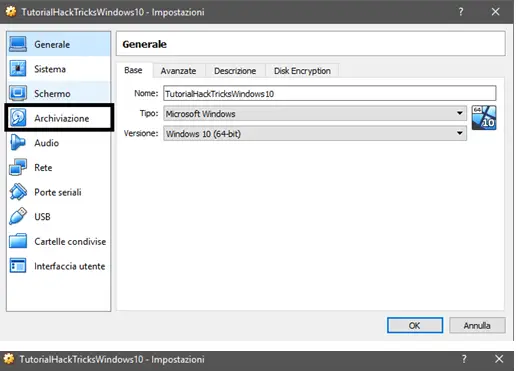Select Porte seriali in the list
Viewport: 518px width, 371px height.
[59, 192]
